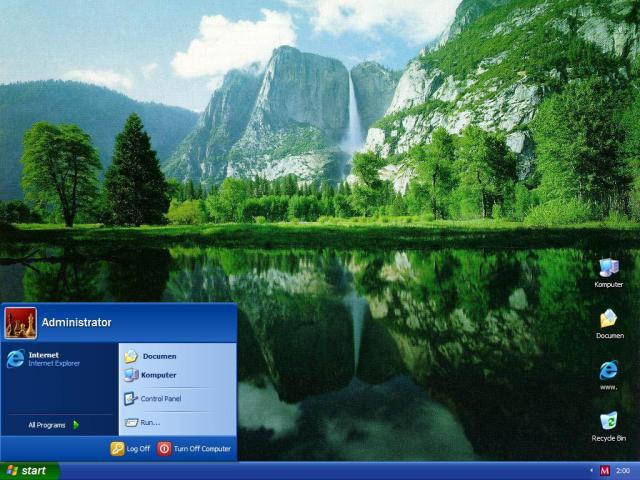Image resolution: width=640 pixels, height=480 pixels.
Task: Click the Administrator user name text
Action: 76,322
